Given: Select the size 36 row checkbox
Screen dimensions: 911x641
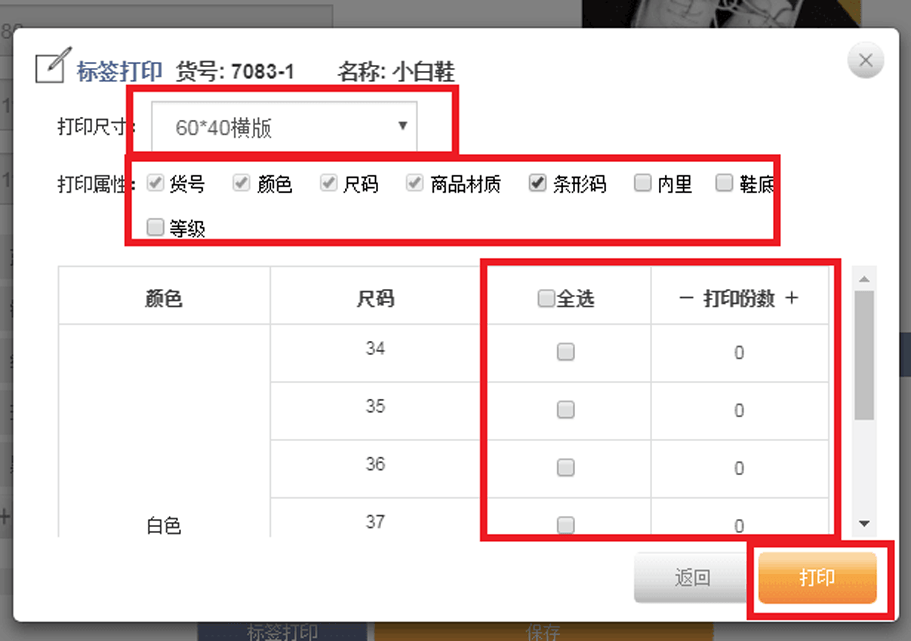Looking at the screenshot, I should pyautogui.click(x=566, y=468).
